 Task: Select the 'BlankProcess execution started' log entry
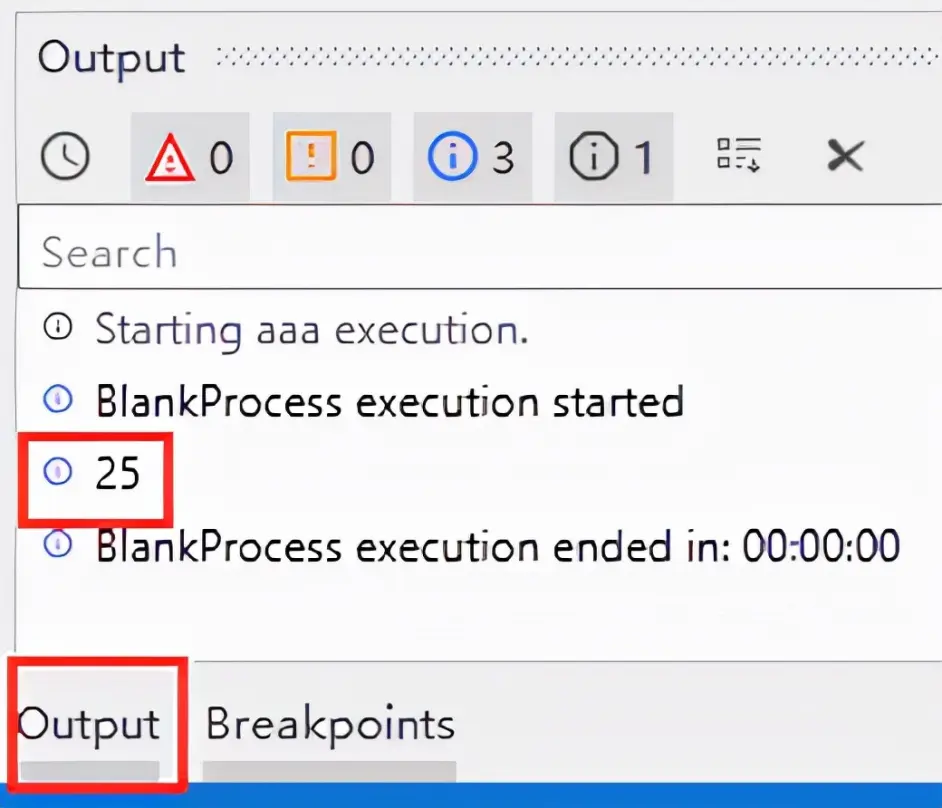click(x=479, y=401)
